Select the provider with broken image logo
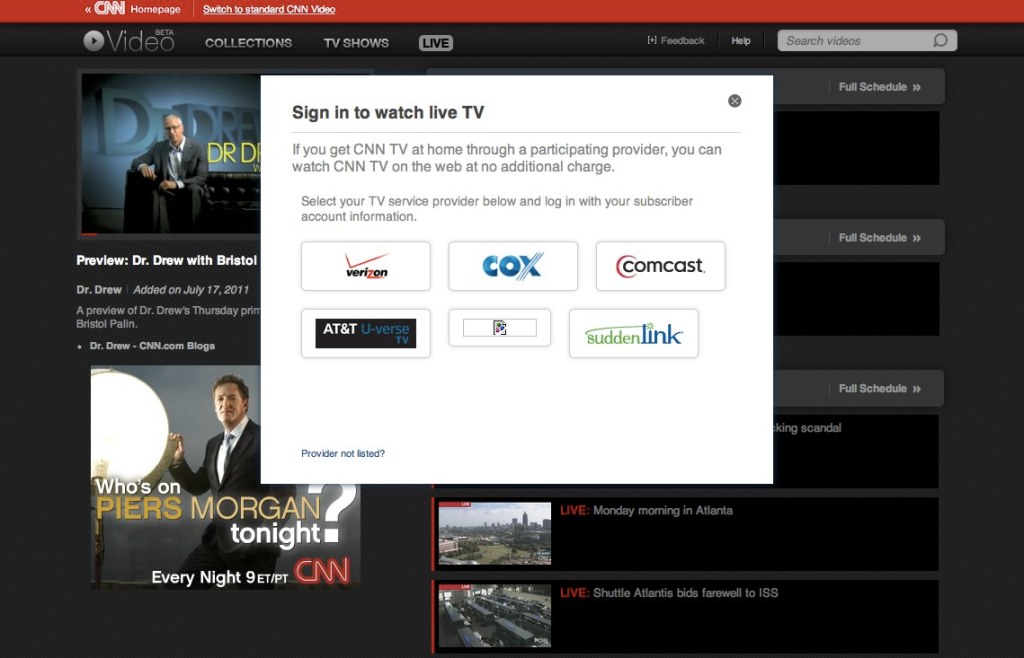 point(500,328)
